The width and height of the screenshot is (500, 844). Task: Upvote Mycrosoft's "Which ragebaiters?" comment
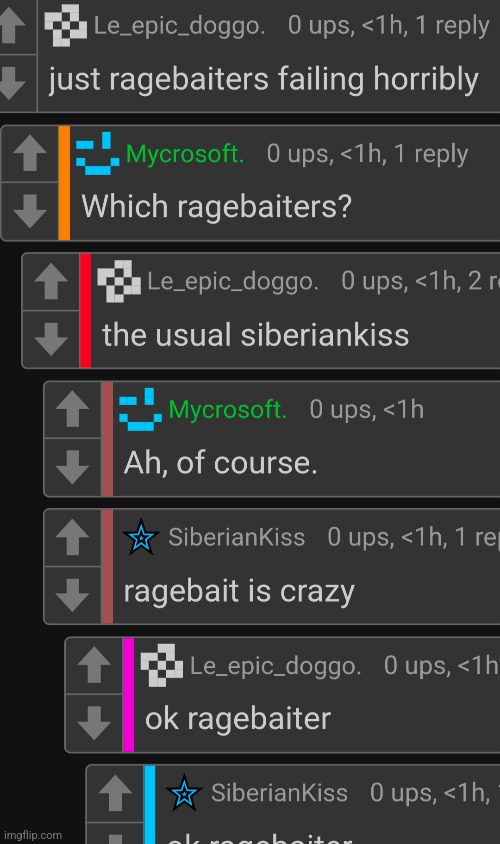pos(30,153)
